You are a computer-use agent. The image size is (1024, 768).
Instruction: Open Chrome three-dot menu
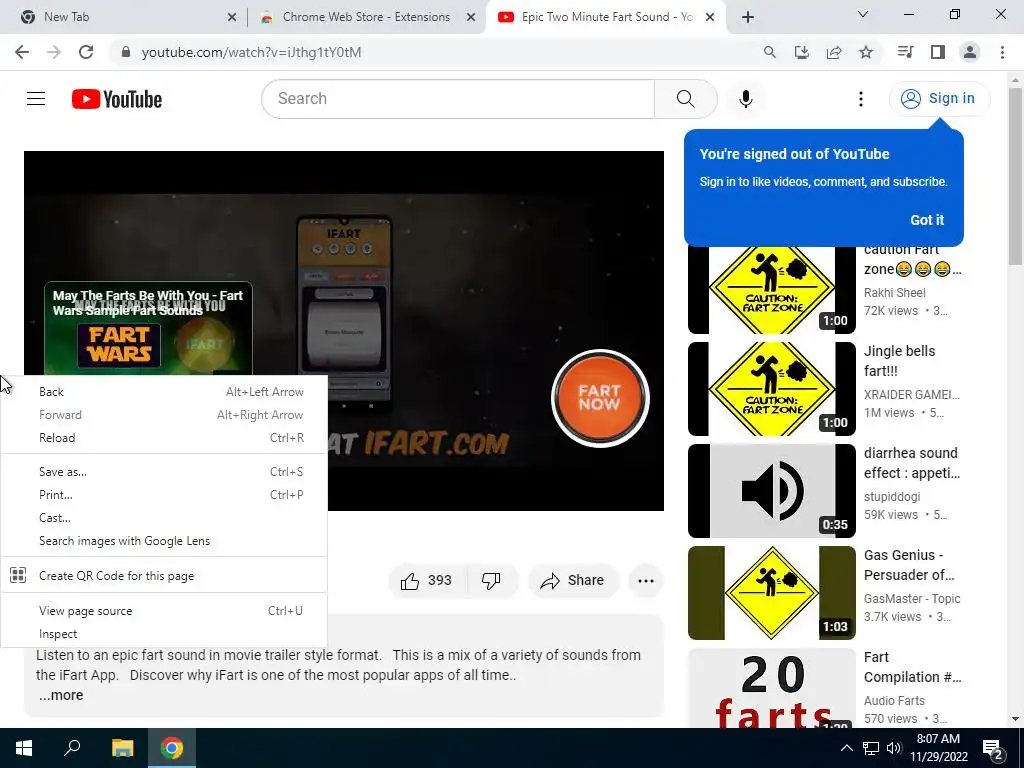click(x=1002, y=52)
